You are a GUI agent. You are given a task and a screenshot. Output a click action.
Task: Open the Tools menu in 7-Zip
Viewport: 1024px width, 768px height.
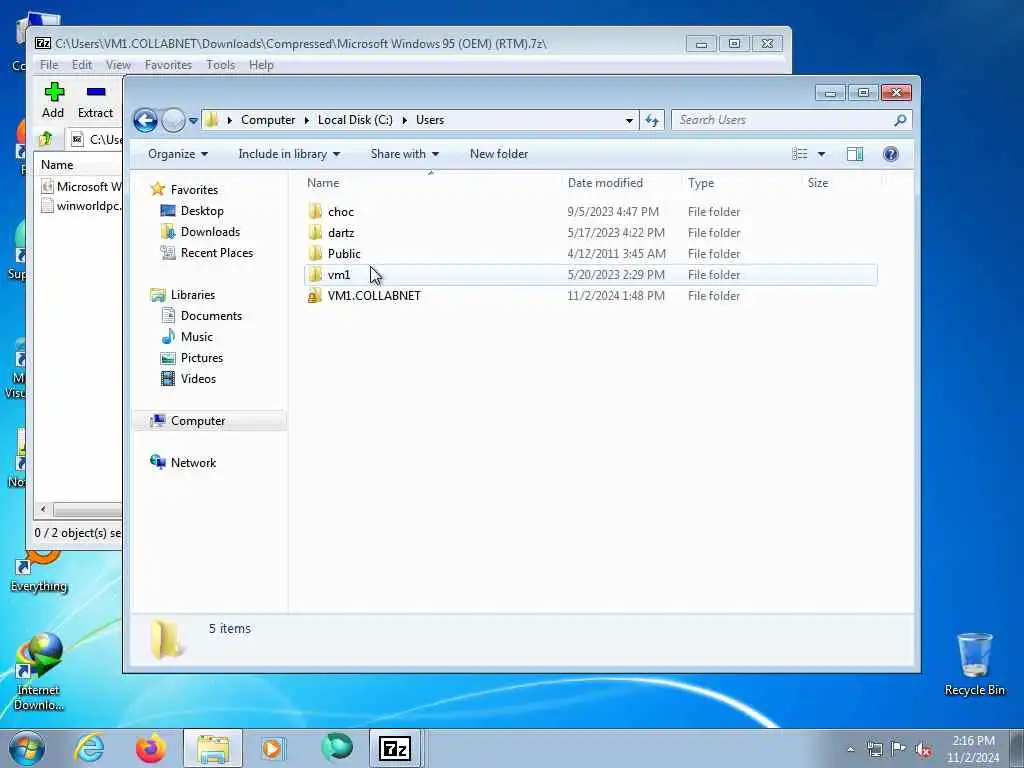click(221, 65)
